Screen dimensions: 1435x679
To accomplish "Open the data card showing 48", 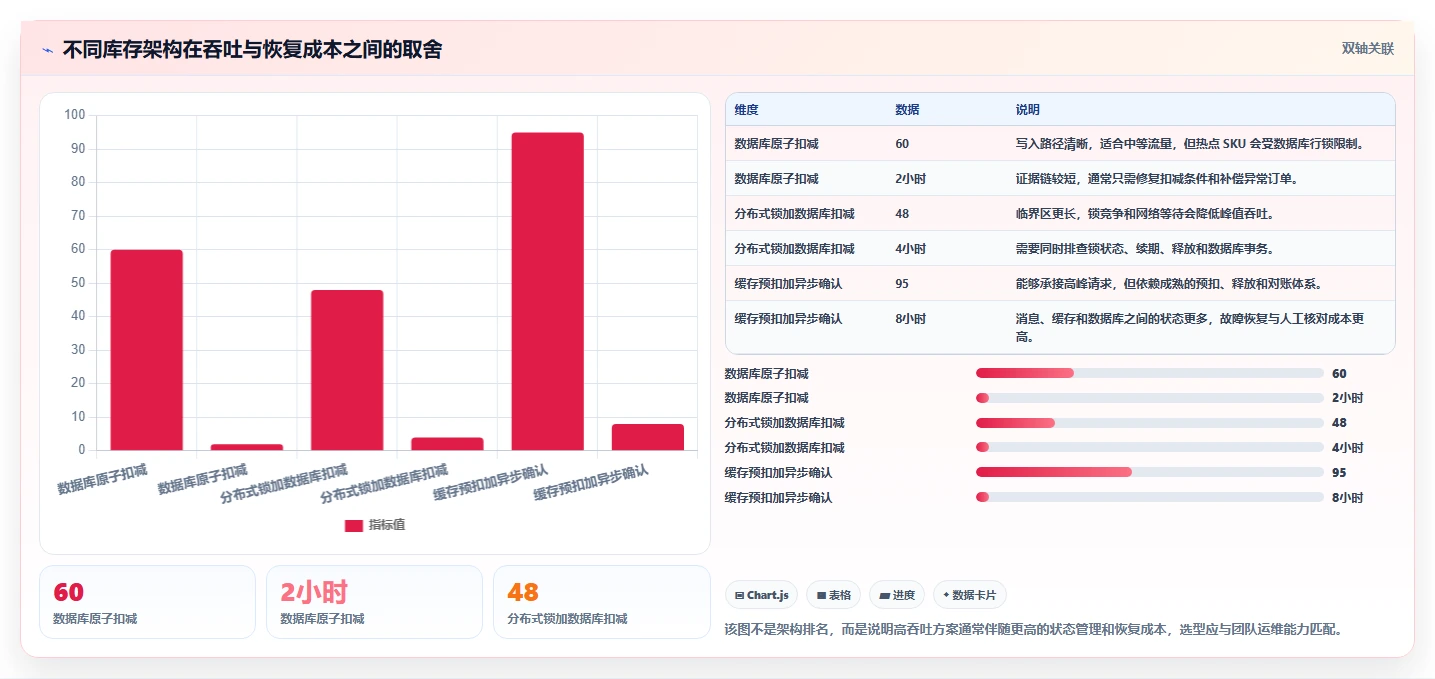I will [x=601, y=602].
